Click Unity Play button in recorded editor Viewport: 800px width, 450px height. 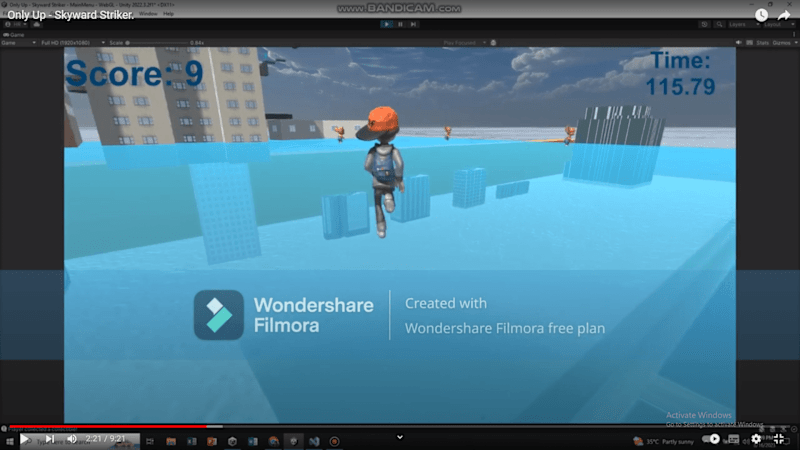pyautogui.click(x=386, y=24)
